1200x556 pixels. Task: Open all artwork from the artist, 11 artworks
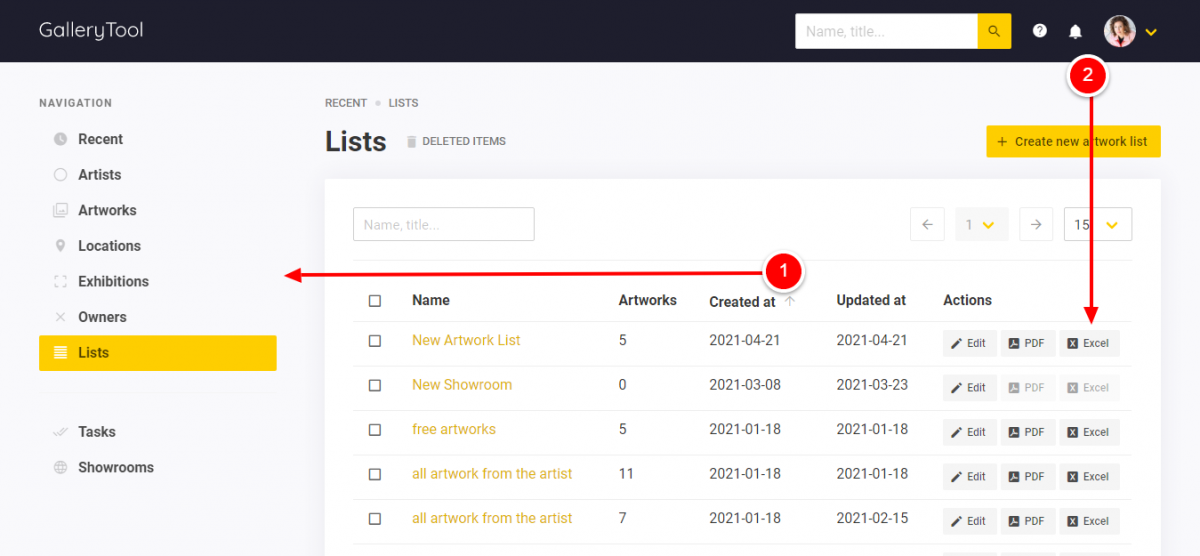point(492,473)
